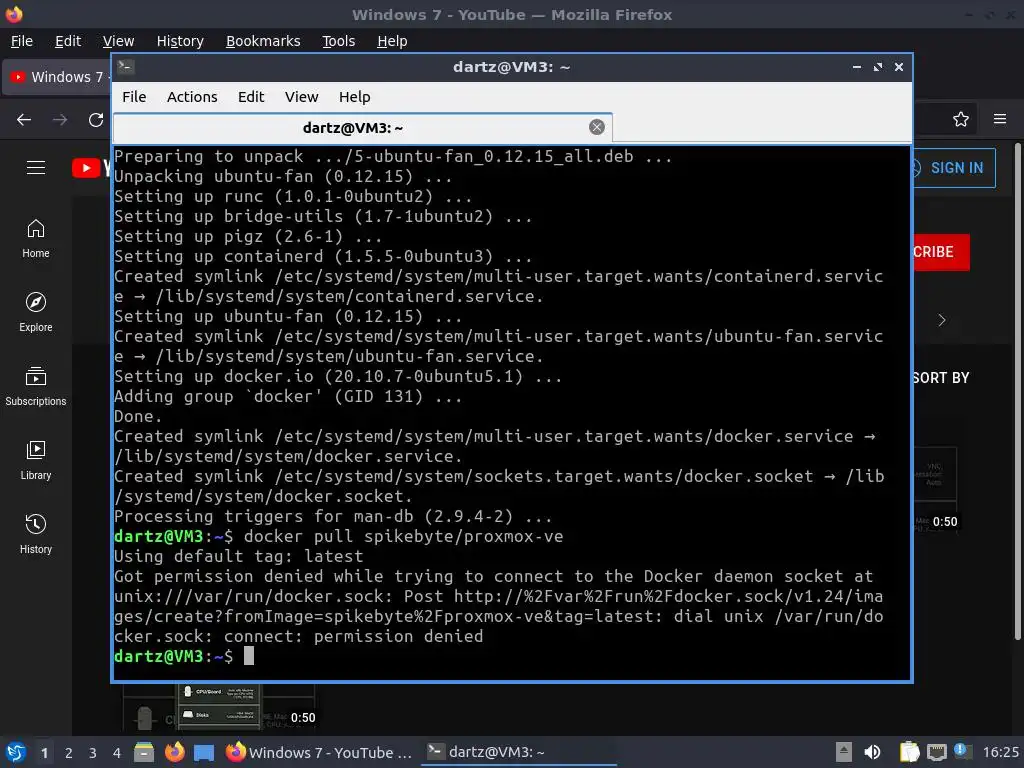Switch to workspace 3 in the pager
This screenshot has height=768, width=1024.
click(93, 753)
